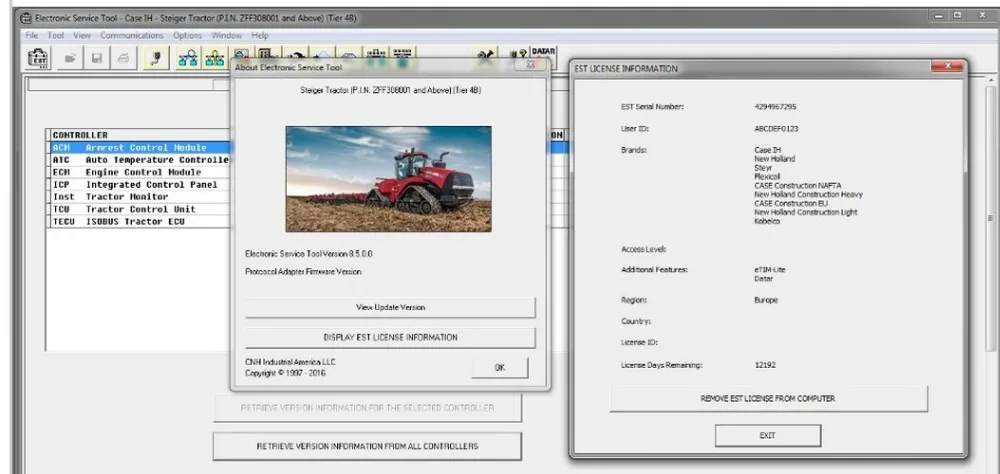Close the EST License Information window

click(x=946, y=66)
